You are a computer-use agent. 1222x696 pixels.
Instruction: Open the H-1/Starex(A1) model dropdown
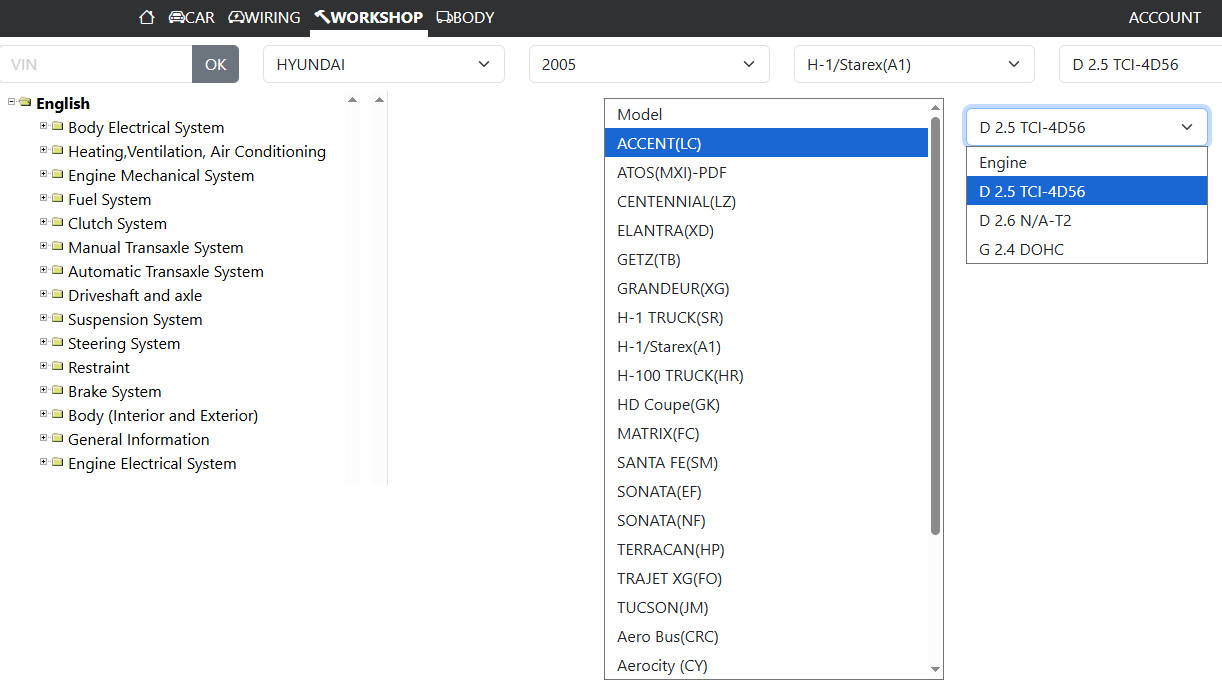click(x=913, y=64)
